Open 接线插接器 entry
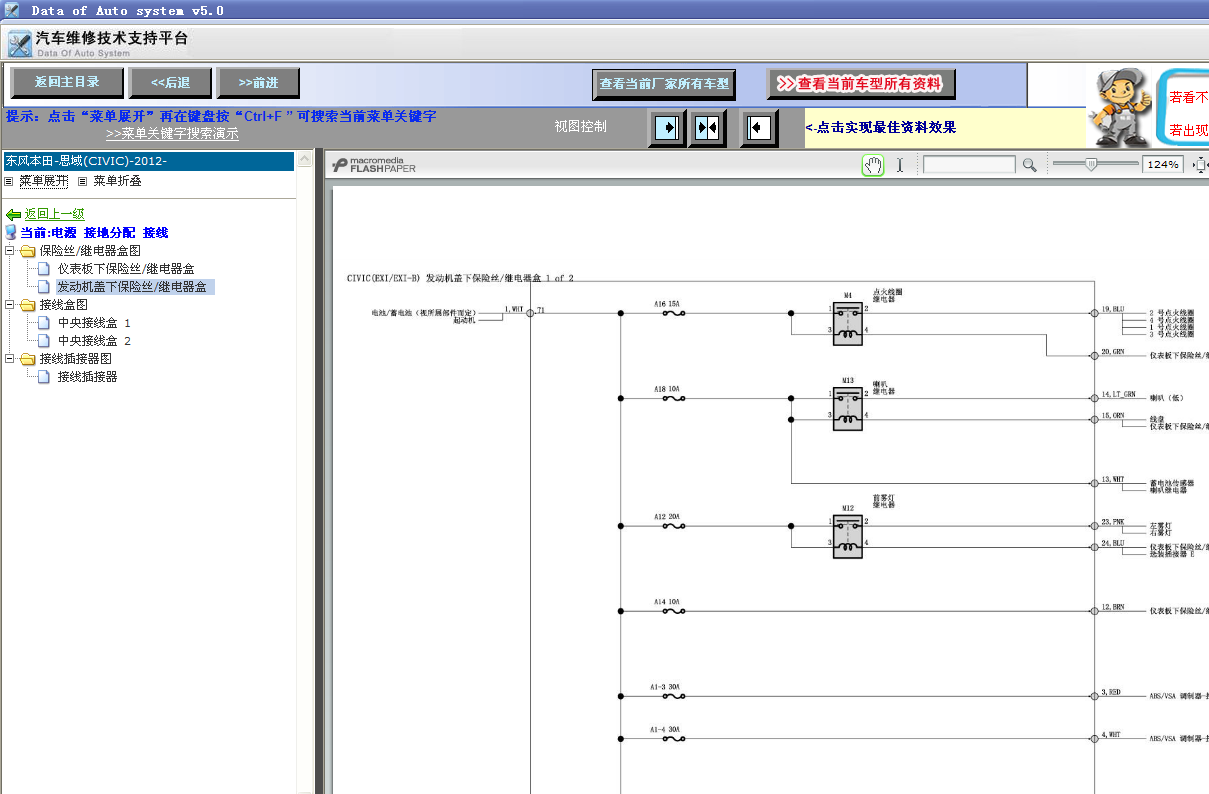 click(x=88, y=377)
